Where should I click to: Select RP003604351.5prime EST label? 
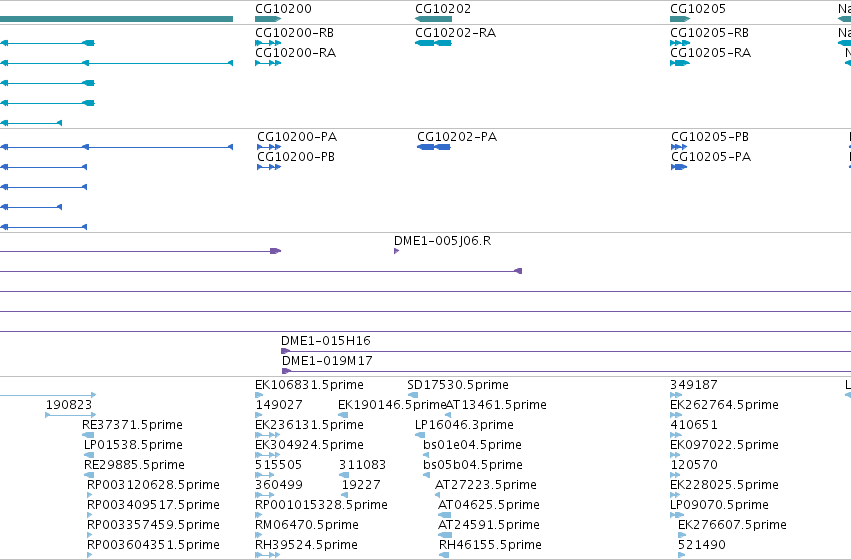coord(153,545)
